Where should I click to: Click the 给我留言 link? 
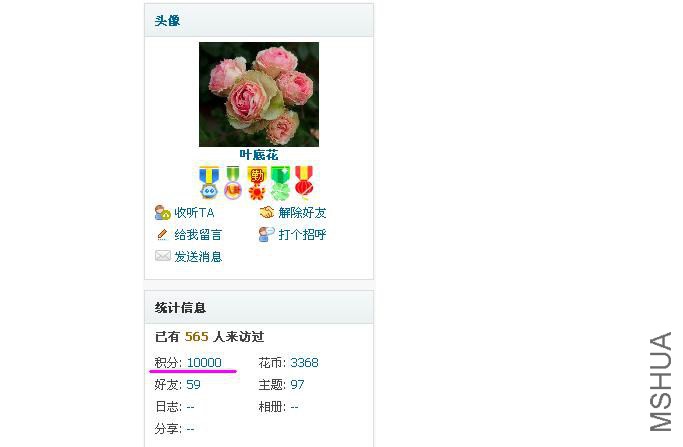198,235
